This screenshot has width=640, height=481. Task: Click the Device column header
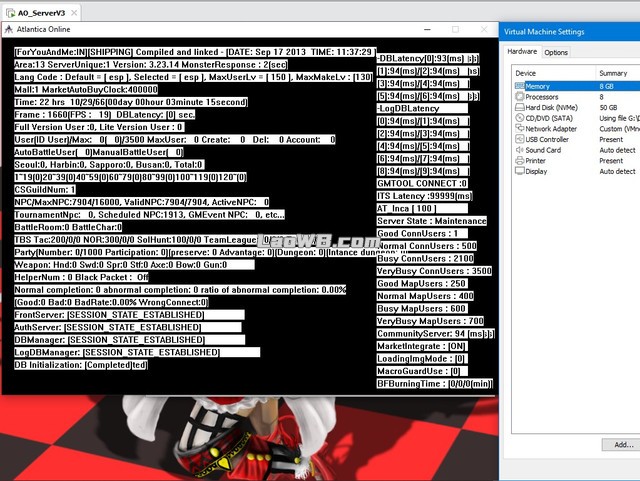(525, 73)
